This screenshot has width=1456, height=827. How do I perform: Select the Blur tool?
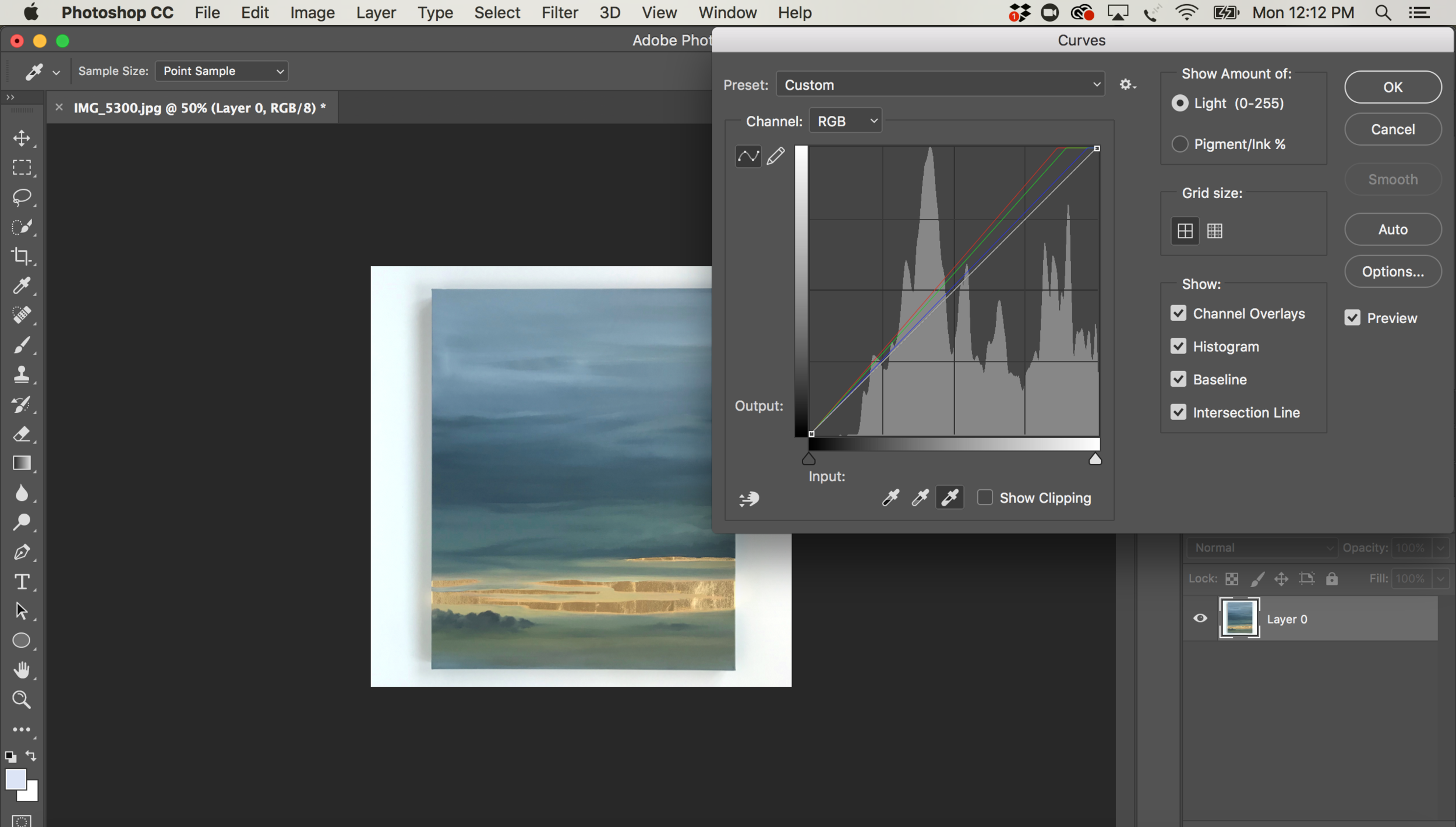click(x=22, y=493)
